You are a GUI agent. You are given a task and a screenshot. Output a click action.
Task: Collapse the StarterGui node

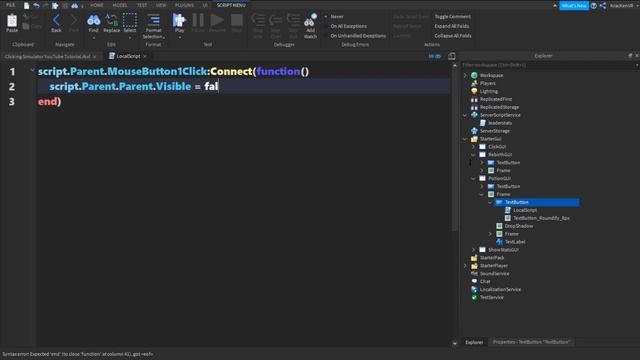point(465,139)
